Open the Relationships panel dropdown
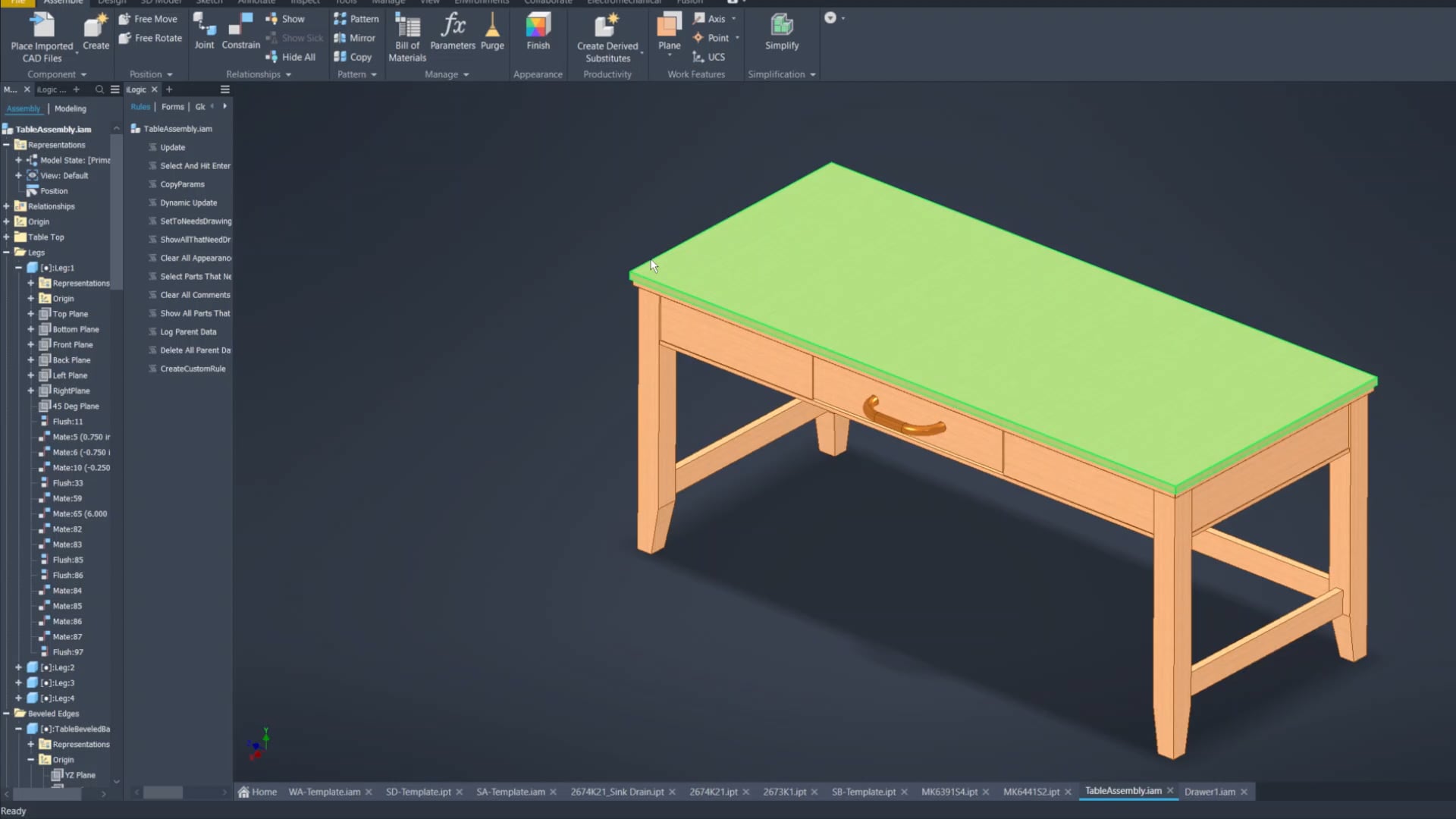This screenshot has width=1456, height=819. click(288, 74)
